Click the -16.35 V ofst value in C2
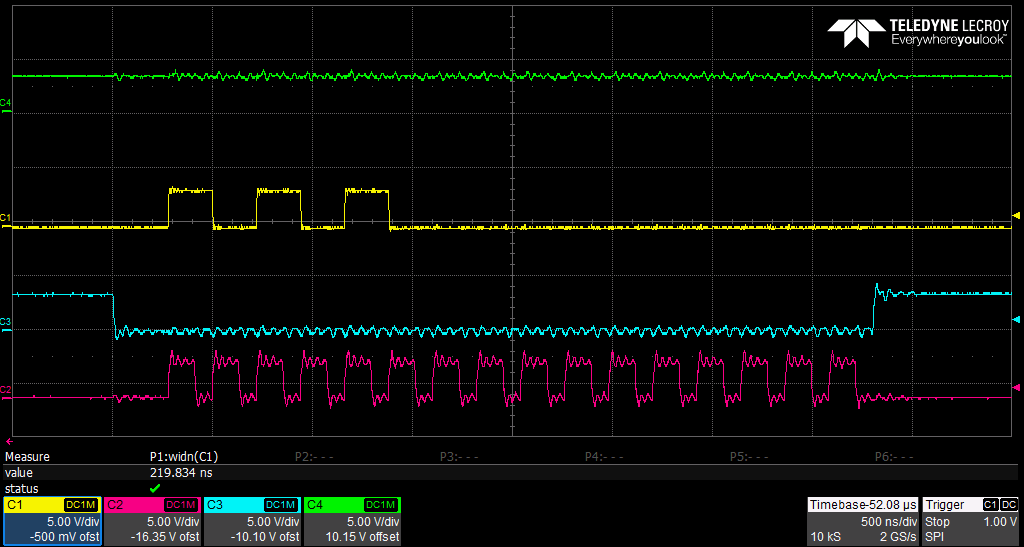 [164, 537]
